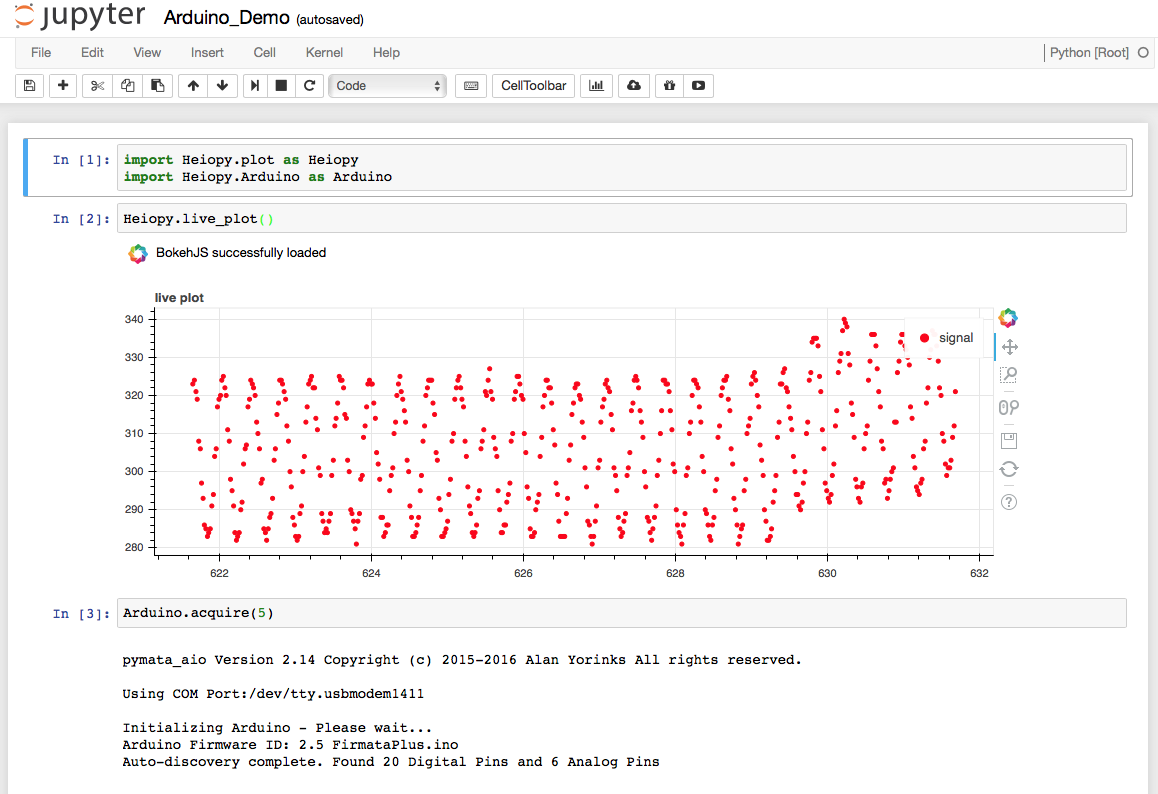Click 'Using COM Port' output line

coord(273,694)
